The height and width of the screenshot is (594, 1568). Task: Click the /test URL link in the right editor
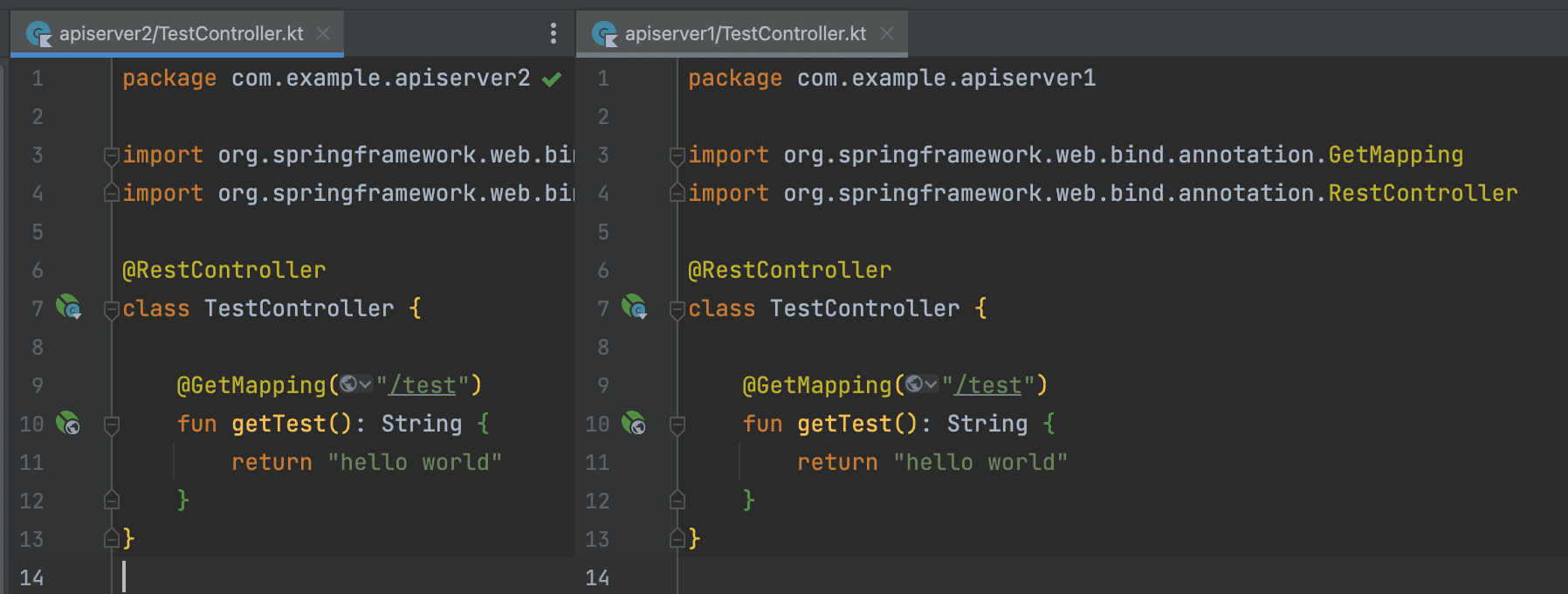coord(988,385)
